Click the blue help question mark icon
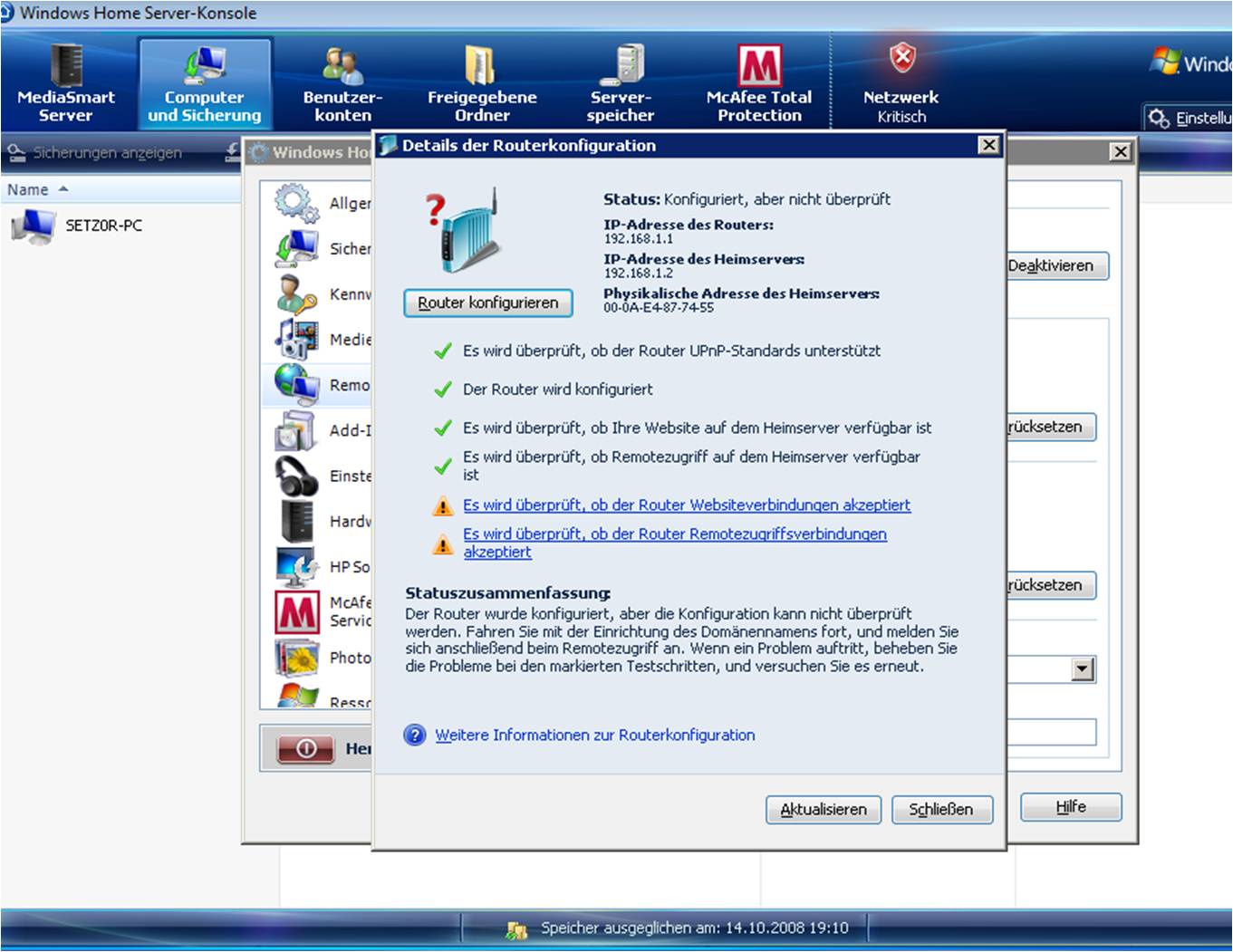 [x=414, y=735]
